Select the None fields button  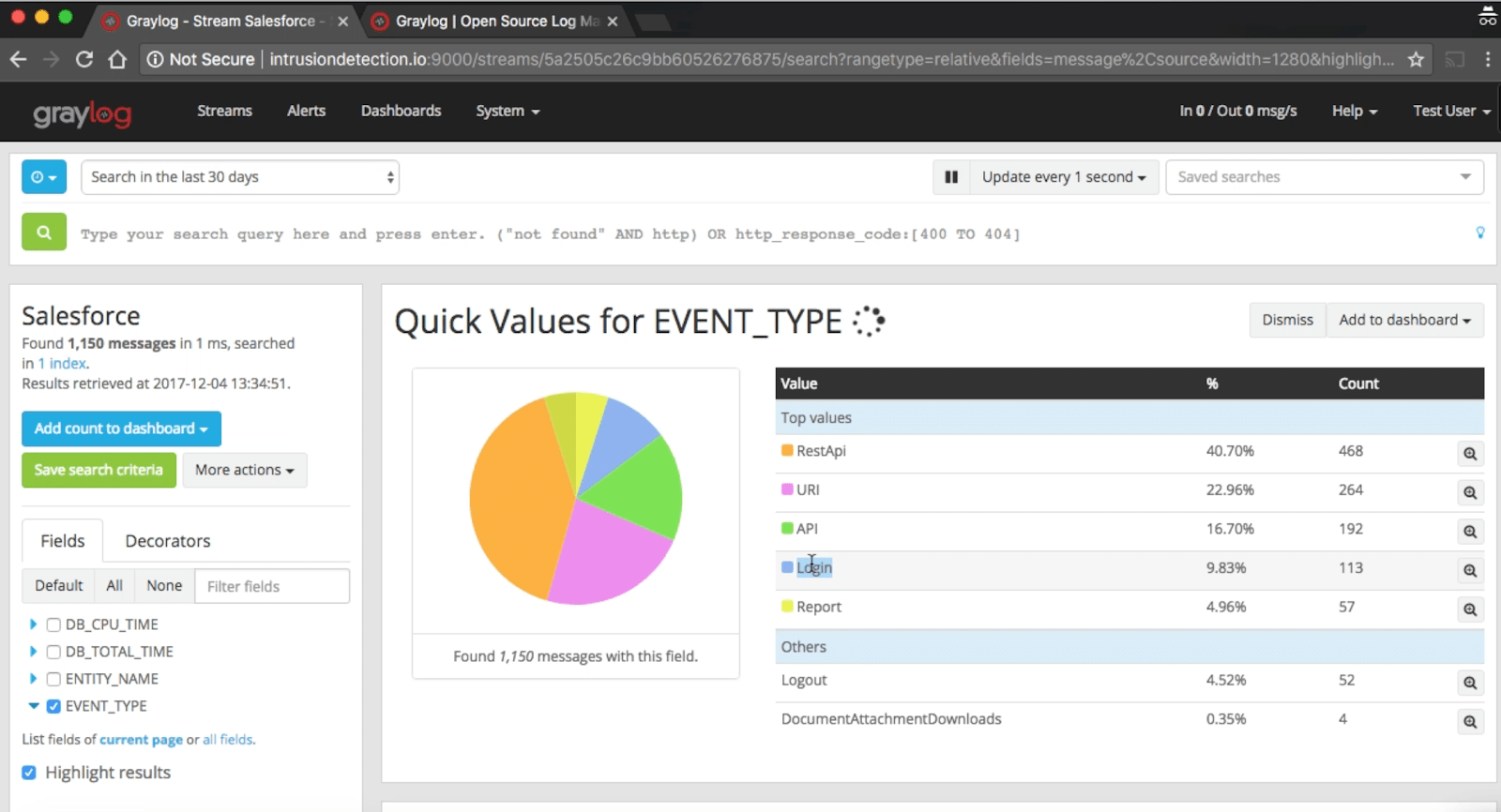(x=164, y=586)
